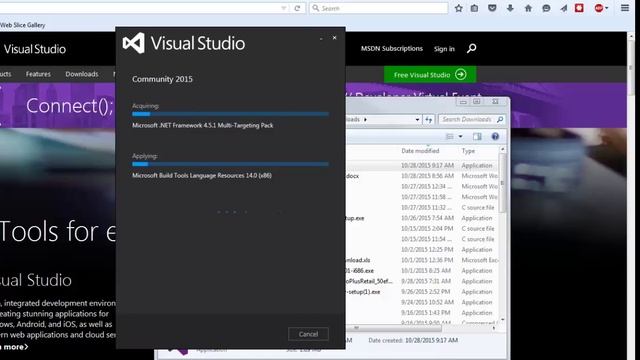Screen dimensions: 640x360
Task: Go to the browser home page icon
Action: pyautogui.click(x=528, y=8)
